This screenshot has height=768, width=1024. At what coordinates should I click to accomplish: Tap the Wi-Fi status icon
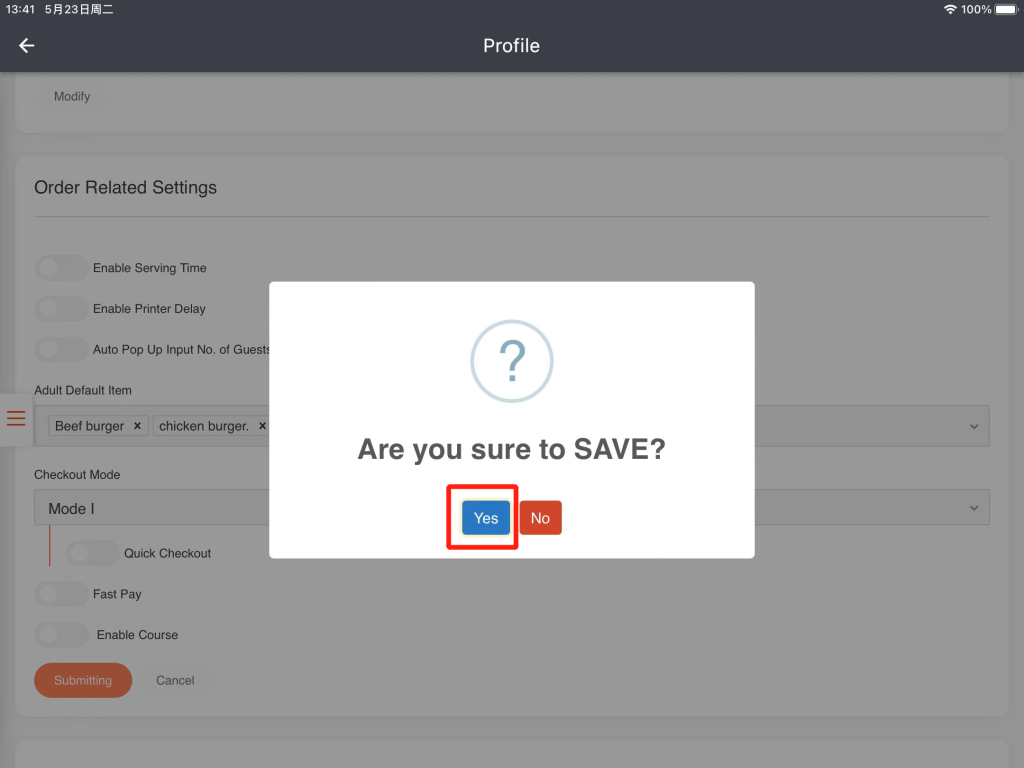click(949, 9)
